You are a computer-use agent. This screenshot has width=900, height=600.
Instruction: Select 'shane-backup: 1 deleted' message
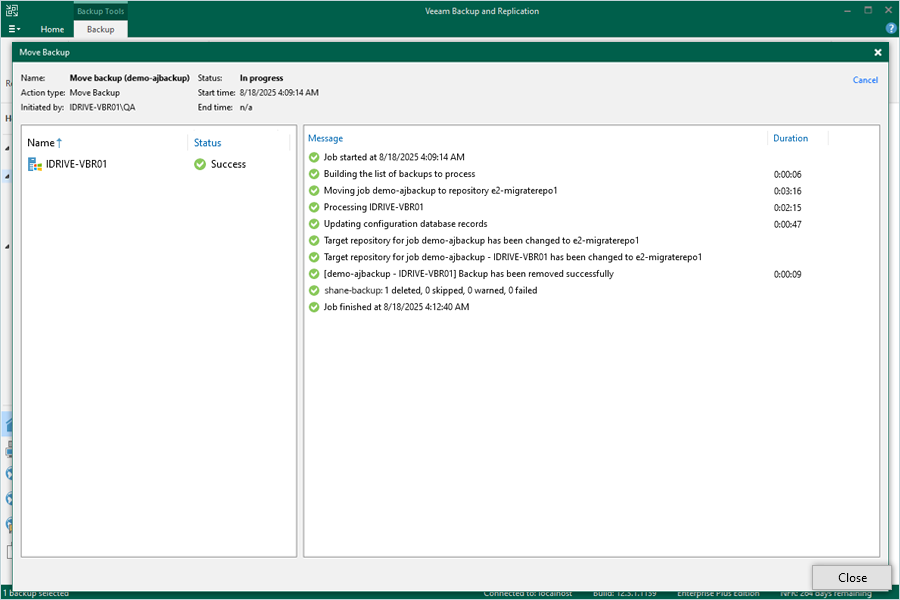(x=430, y=291)
